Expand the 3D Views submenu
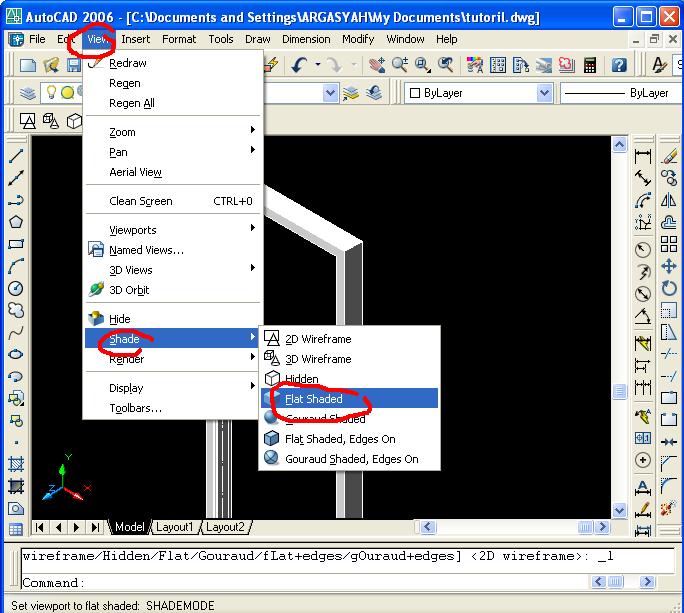 pyautogui.click(x=173, y=270)
